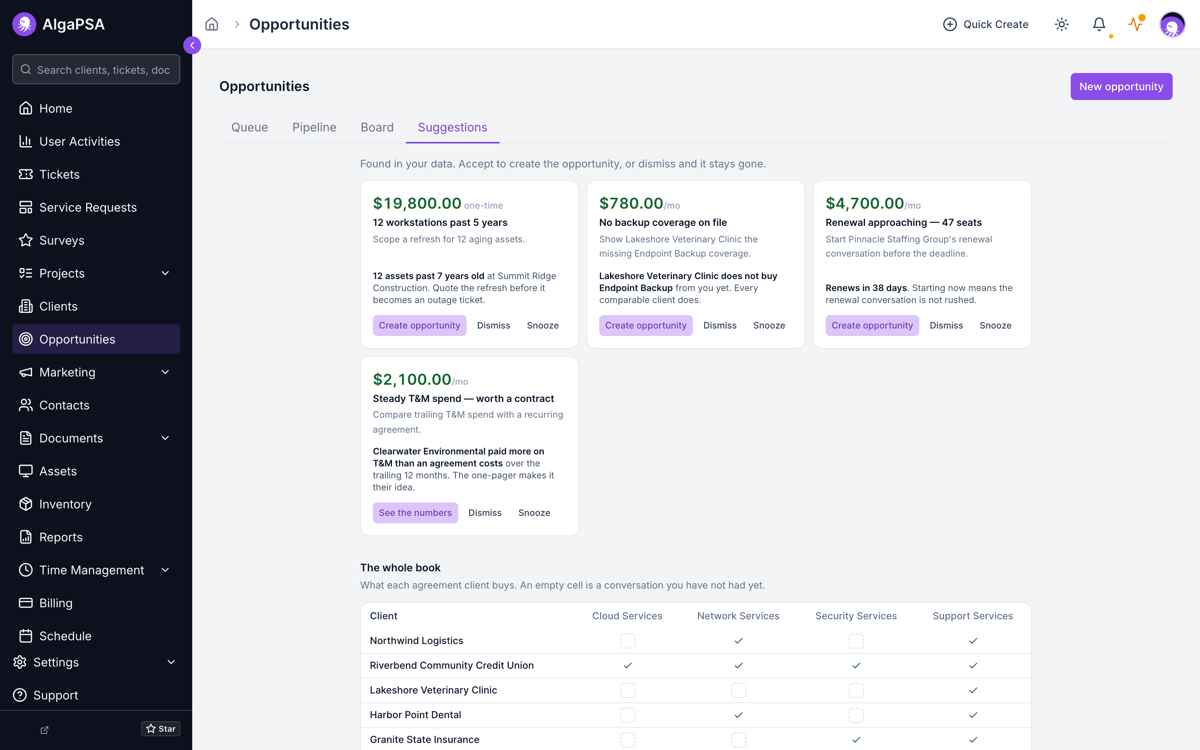1200x750 pixels.
Task: Tick Harbor Point Dental Cloud Services cell
Action: point(627,715)
